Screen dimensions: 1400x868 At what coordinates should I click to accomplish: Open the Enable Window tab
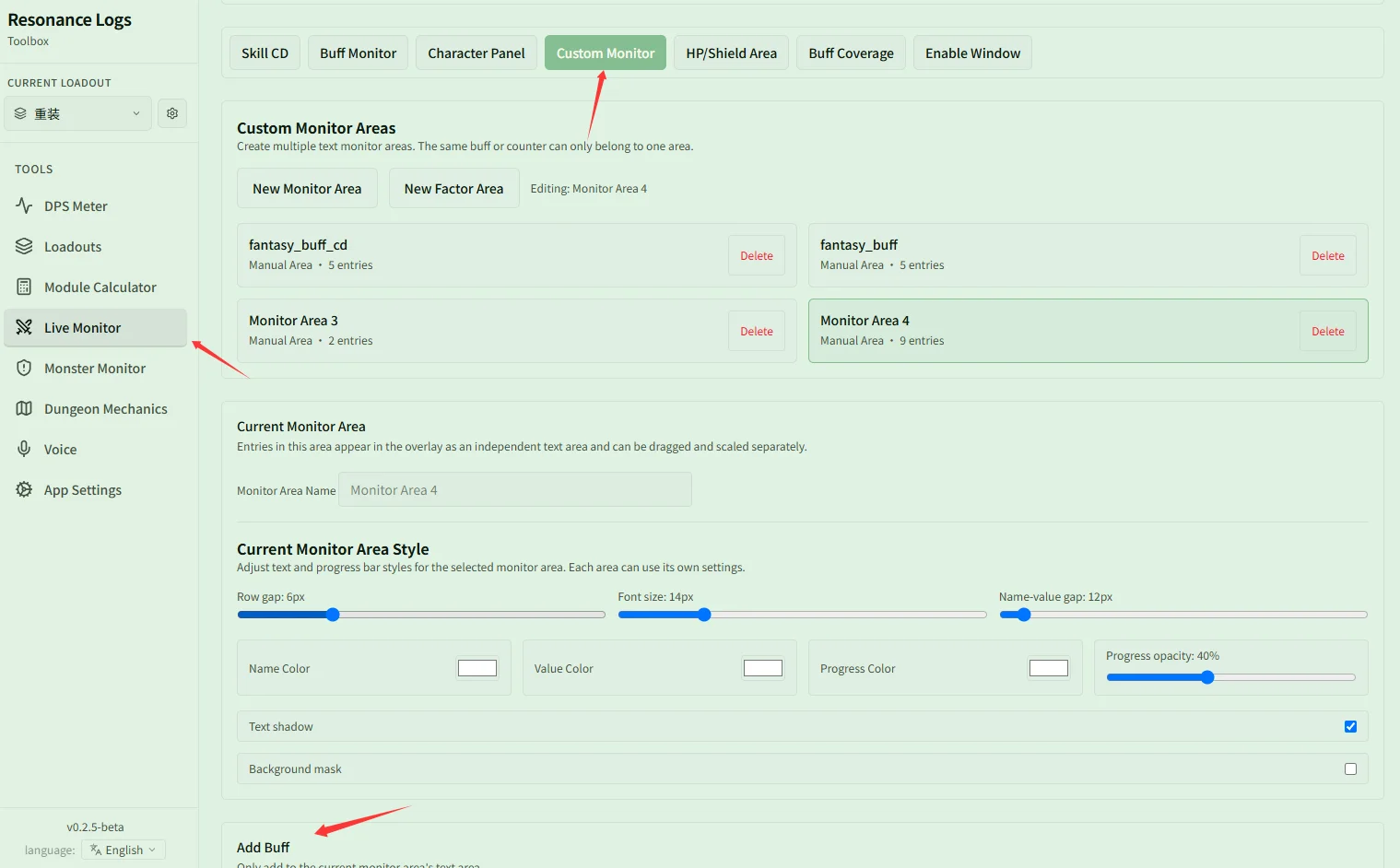pyautogui.click(x=972, y=53)
